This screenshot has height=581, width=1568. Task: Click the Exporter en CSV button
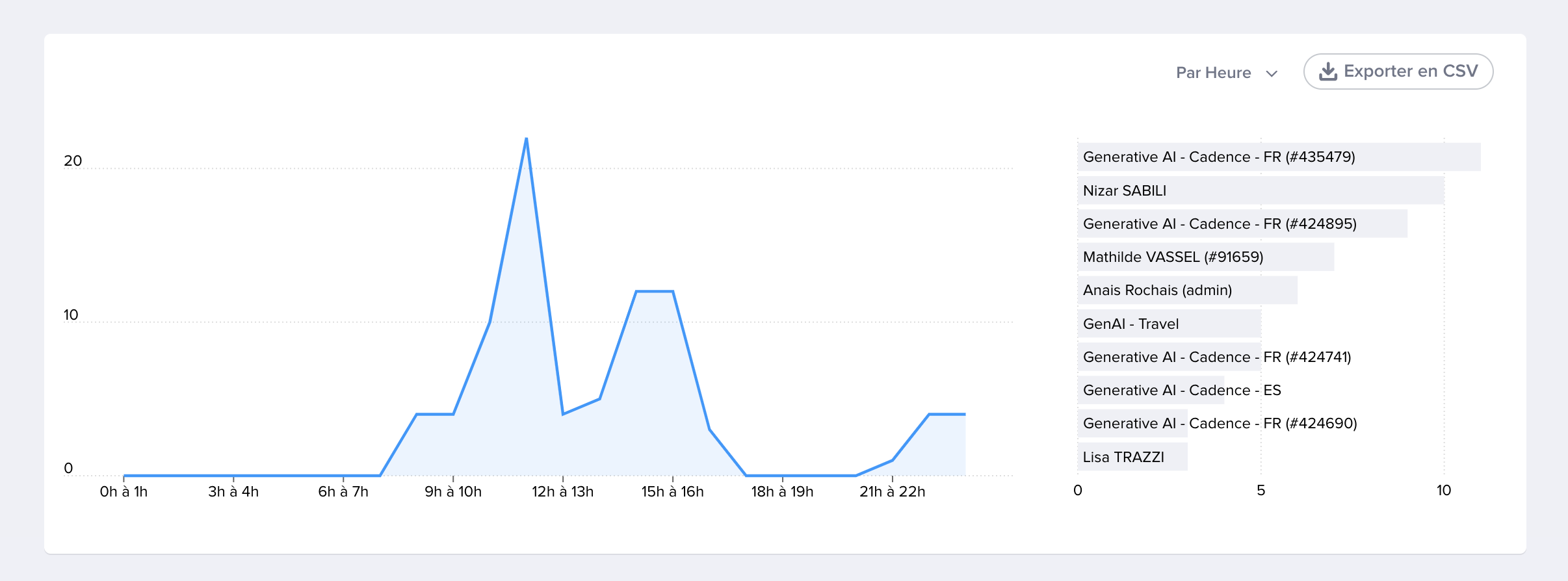[x=1398, y=71]
